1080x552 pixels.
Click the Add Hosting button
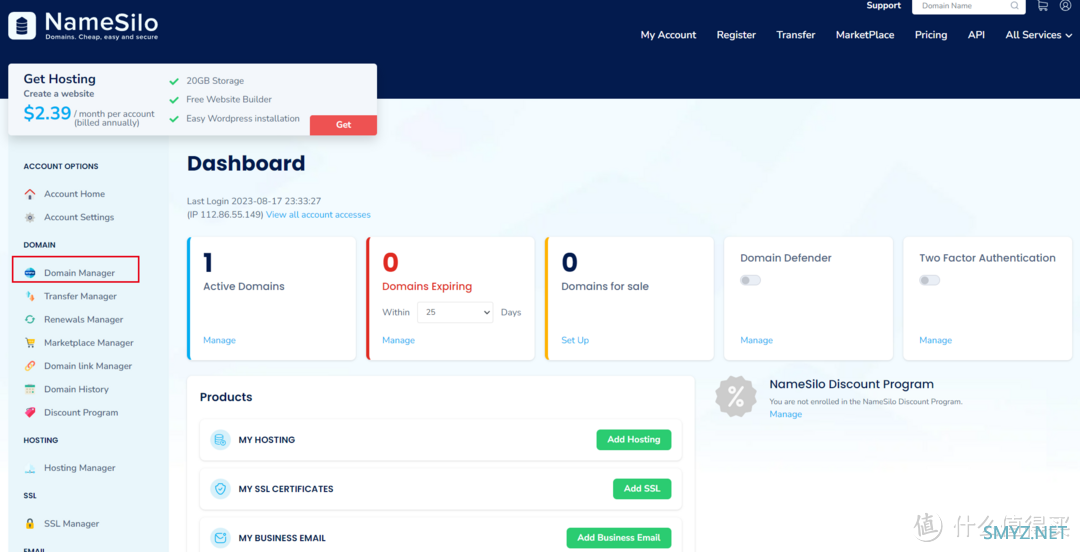click(634, 440)
